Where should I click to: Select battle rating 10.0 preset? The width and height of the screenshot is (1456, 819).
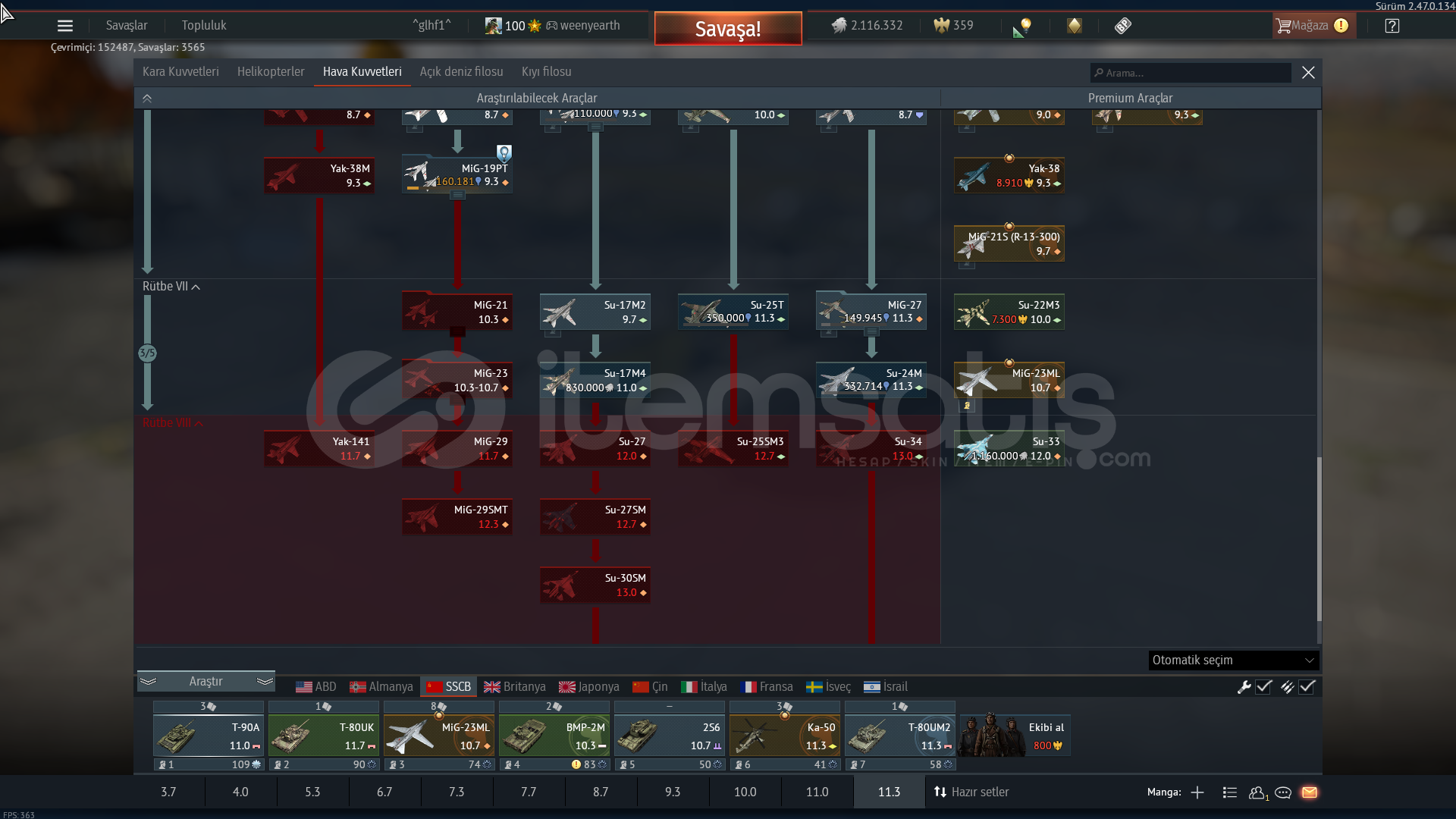(x=745, y=792)
